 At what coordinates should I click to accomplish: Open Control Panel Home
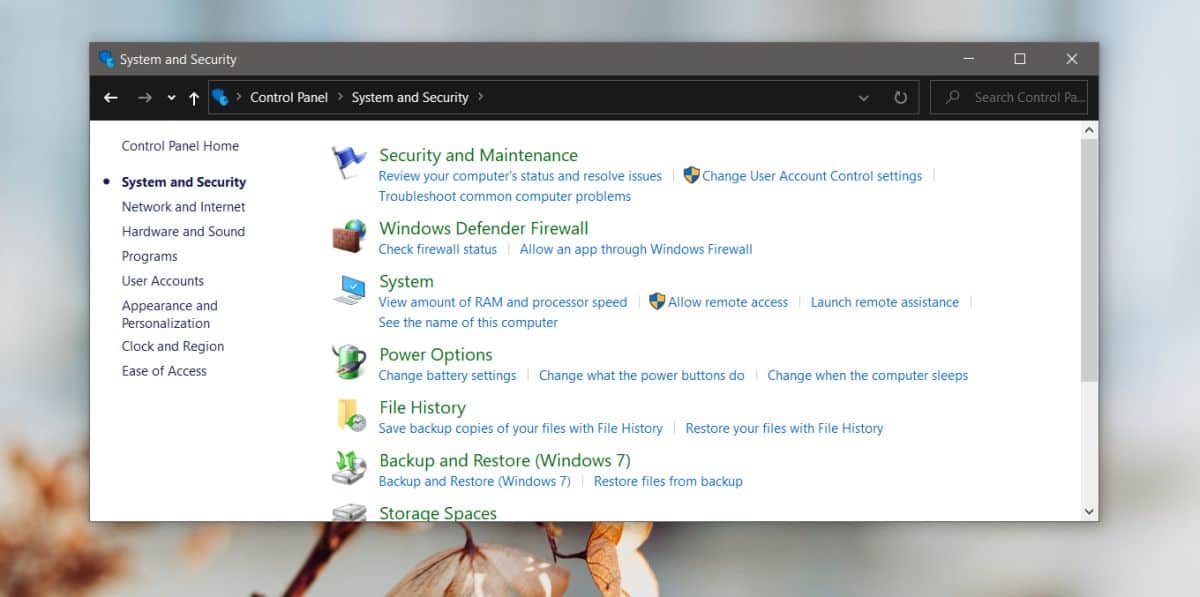tap(180, 146)
